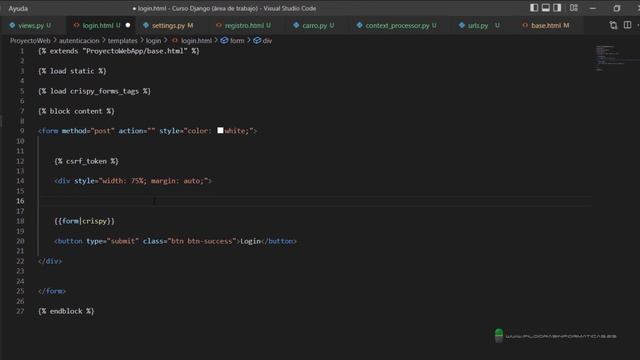
Task: Click the Python icon on views.py tab
Action: pyautogui.click(x=12, y=25)
